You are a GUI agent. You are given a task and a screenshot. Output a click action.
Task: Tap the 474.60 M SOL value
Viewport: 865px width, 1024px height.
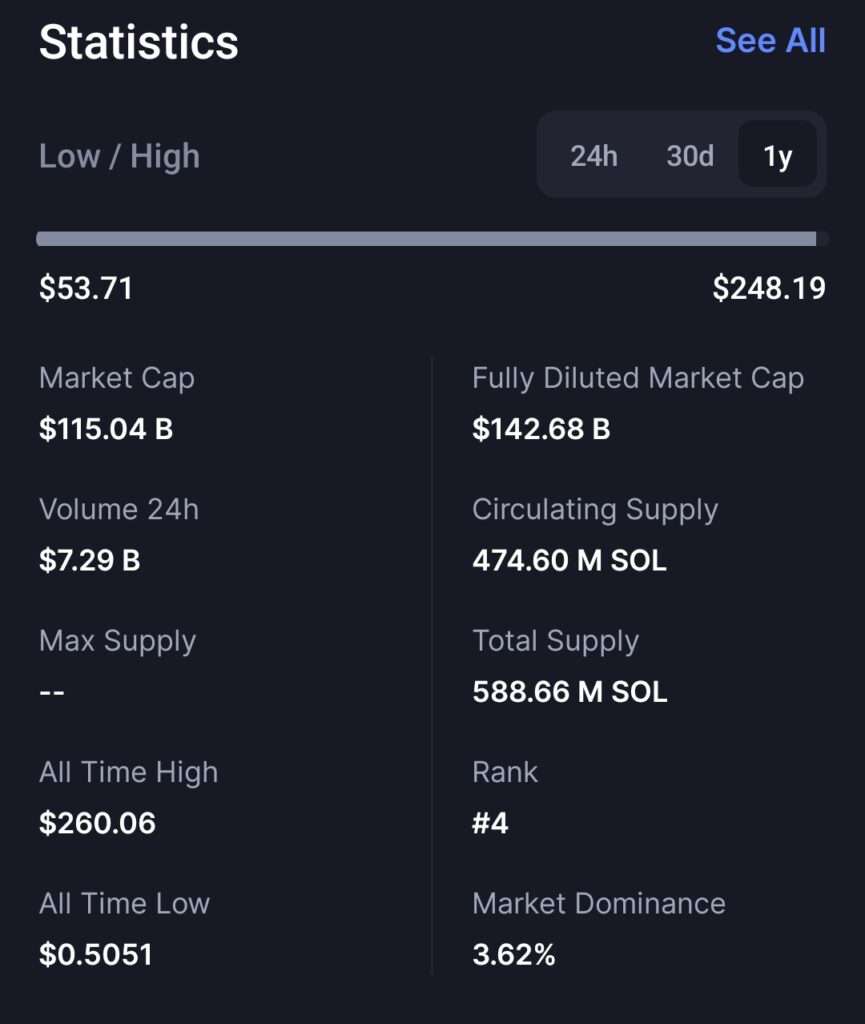tap(569, 560)
